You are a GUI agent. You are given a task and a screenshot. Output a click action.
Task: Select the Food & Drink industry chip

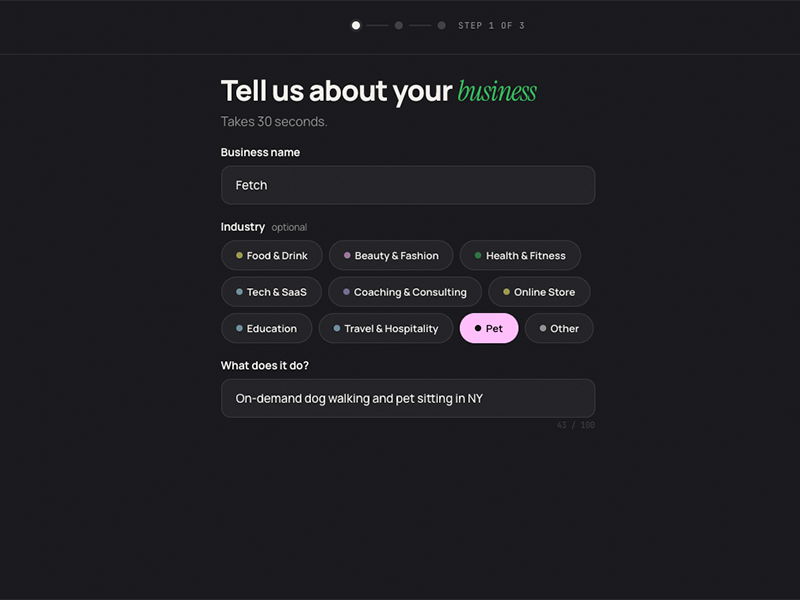(271, 256)
